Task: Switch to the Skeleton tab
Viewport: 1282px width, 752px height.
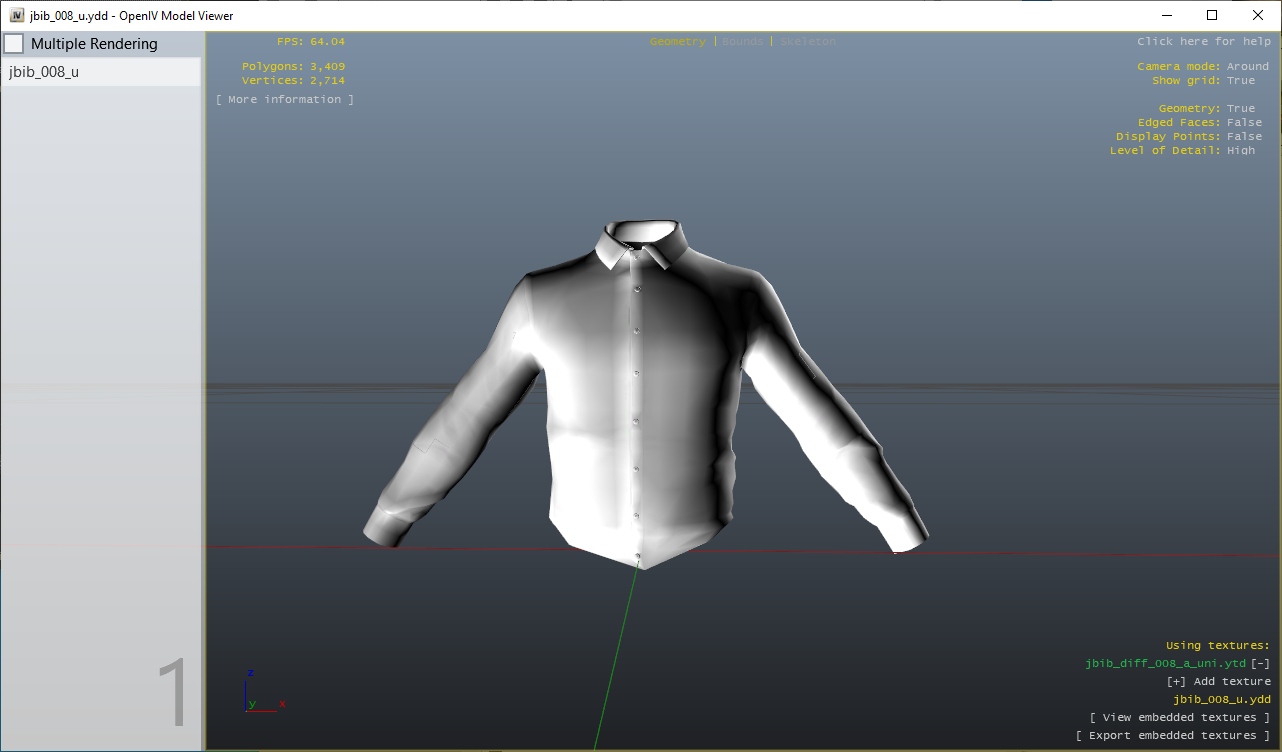Action: click(x=806, y=41)
